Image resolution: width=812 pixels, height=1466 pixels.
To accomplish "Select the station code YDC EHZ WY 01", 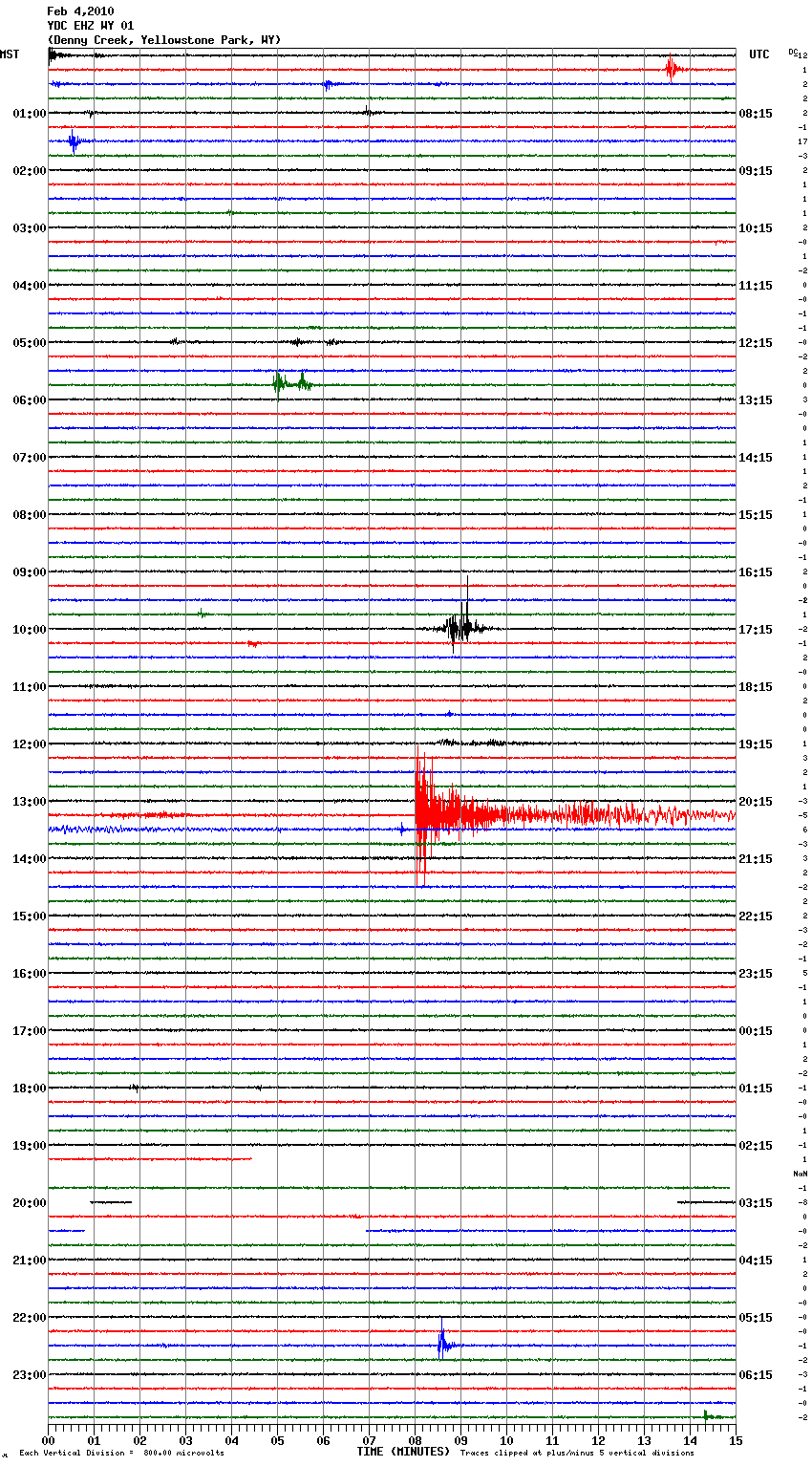I will click(x=91, y=26).
